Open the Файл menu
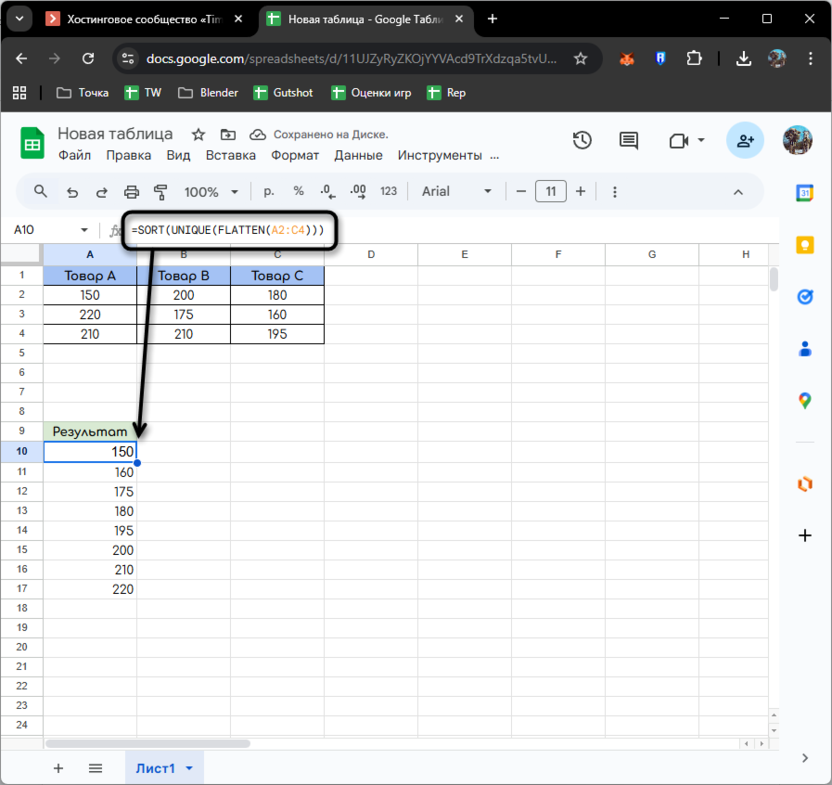 (x=74, y=156)
